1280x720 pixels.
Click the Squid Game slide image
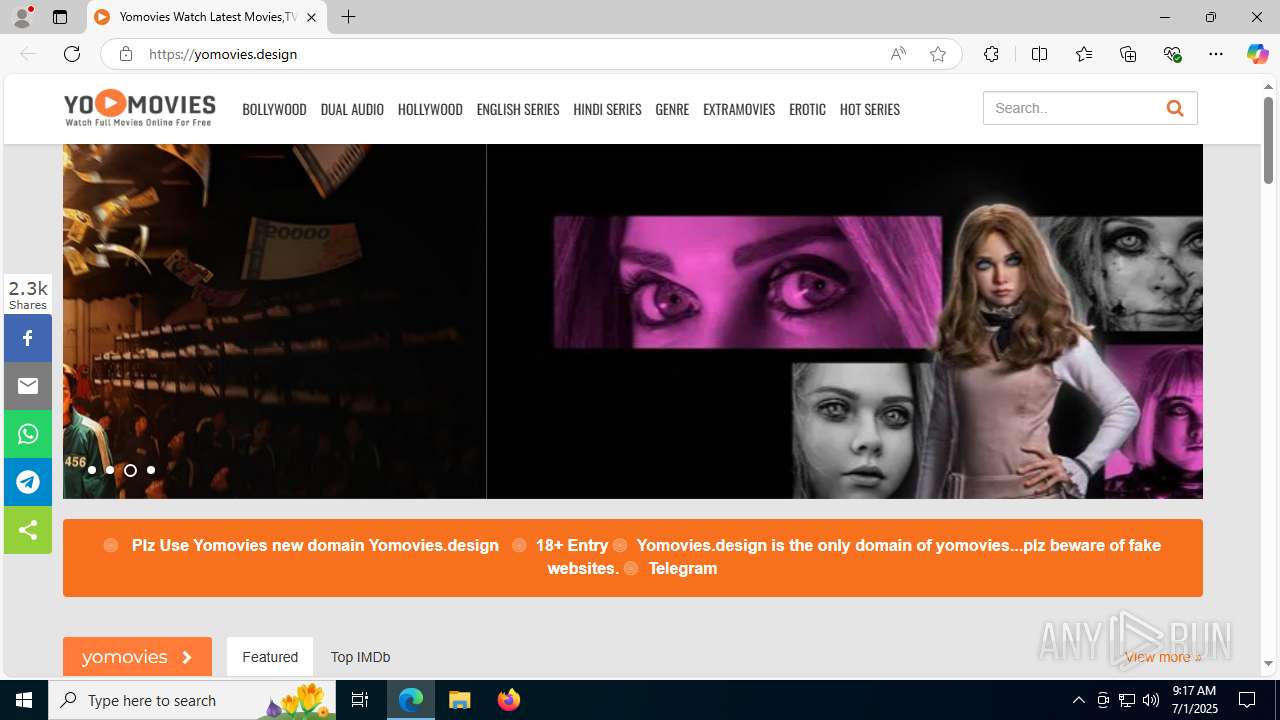point(274,321)
